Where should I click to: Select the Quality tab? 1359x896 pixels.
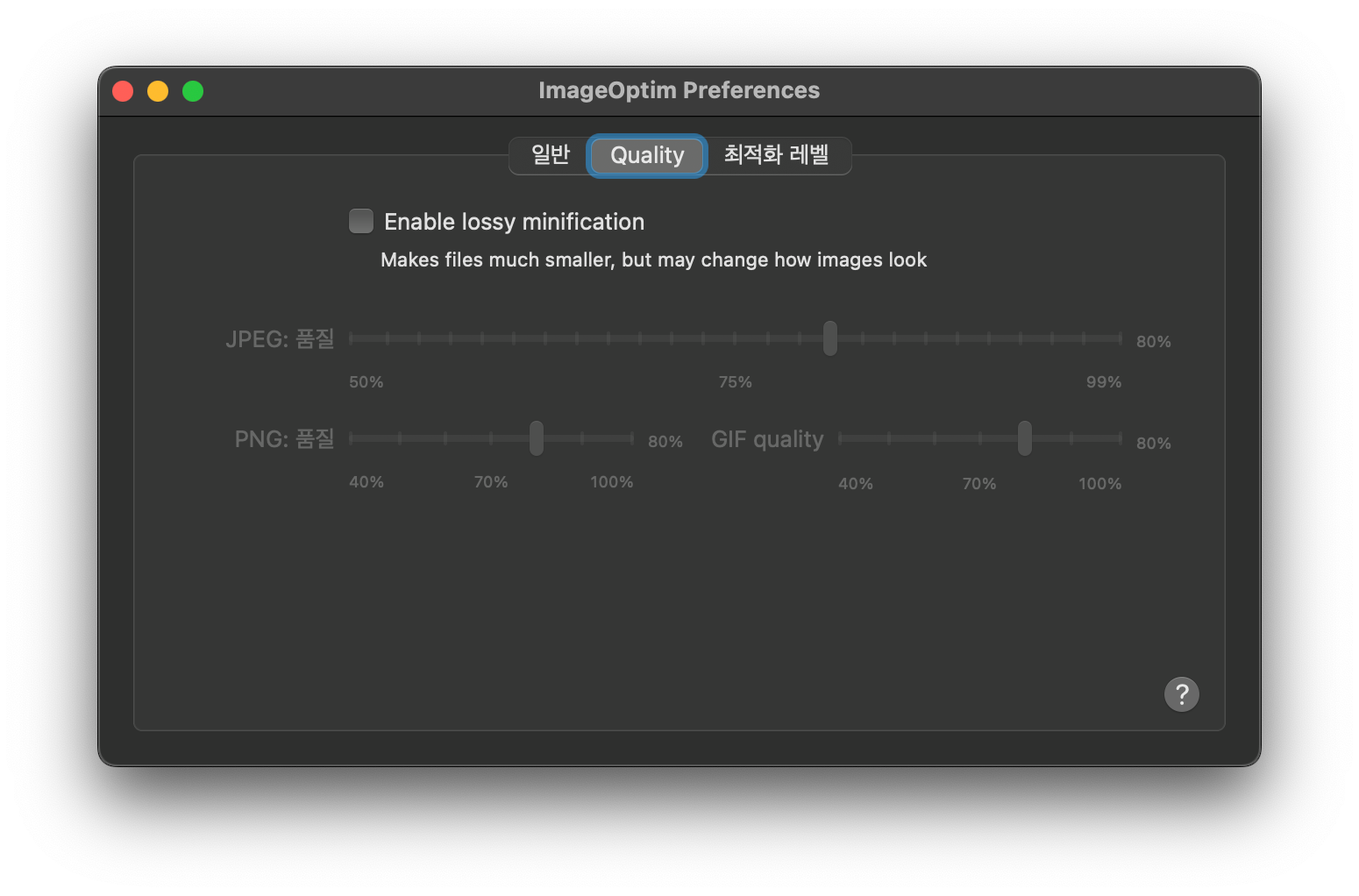click(647, 155)
